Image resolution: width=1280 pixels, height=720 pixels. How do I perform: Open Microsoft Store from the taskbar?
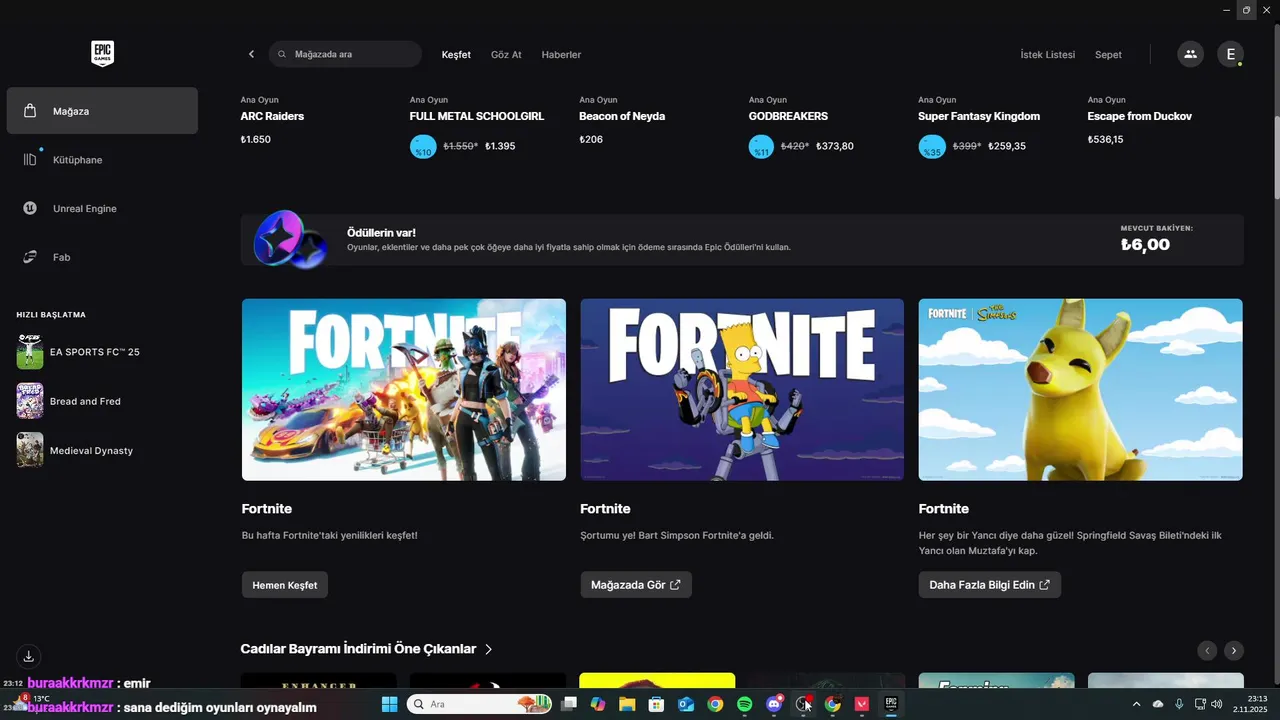point(657,704)
